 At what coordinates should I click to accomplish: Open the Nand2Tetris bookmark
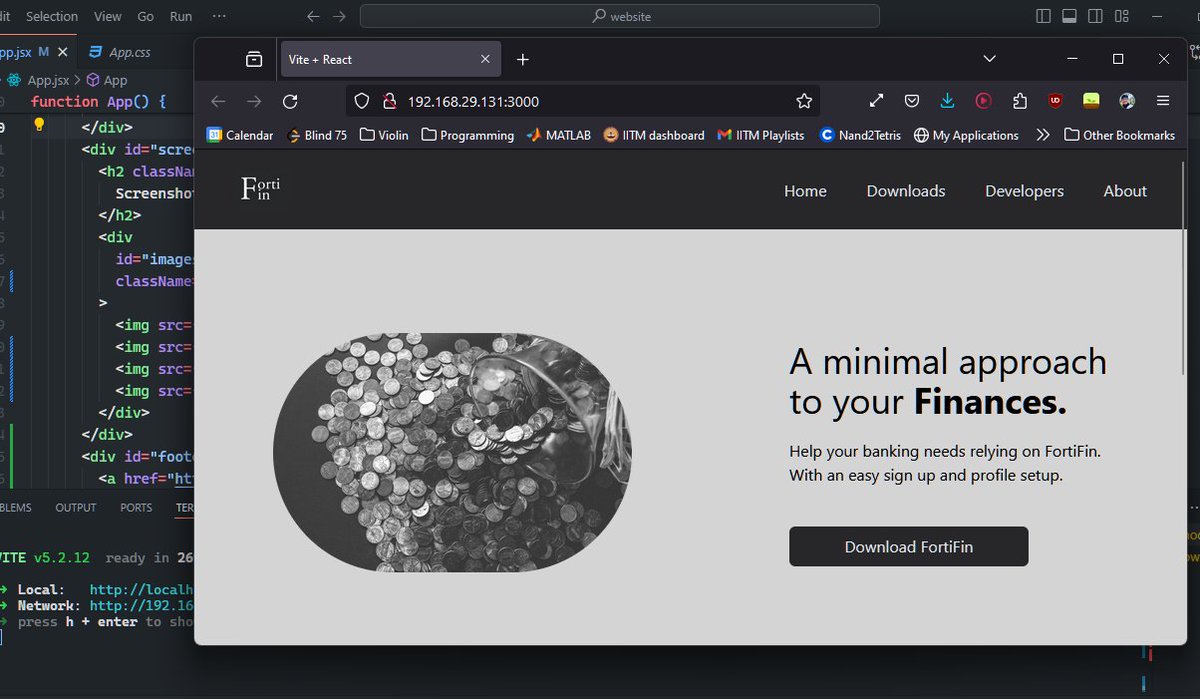[861, 135]
